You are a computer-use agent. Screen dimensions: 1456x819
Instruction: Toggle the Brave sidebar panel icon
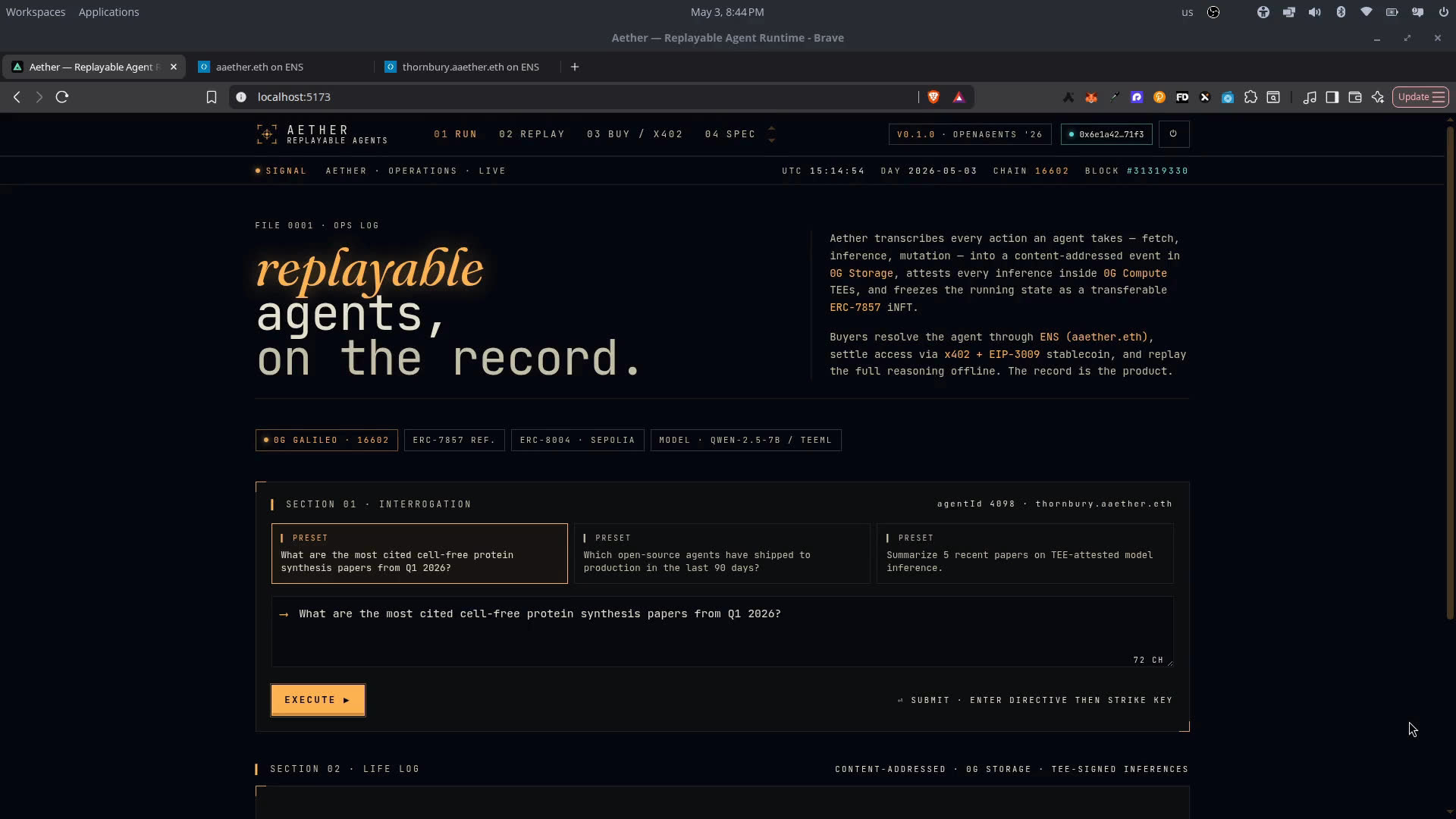(1332, 97)
